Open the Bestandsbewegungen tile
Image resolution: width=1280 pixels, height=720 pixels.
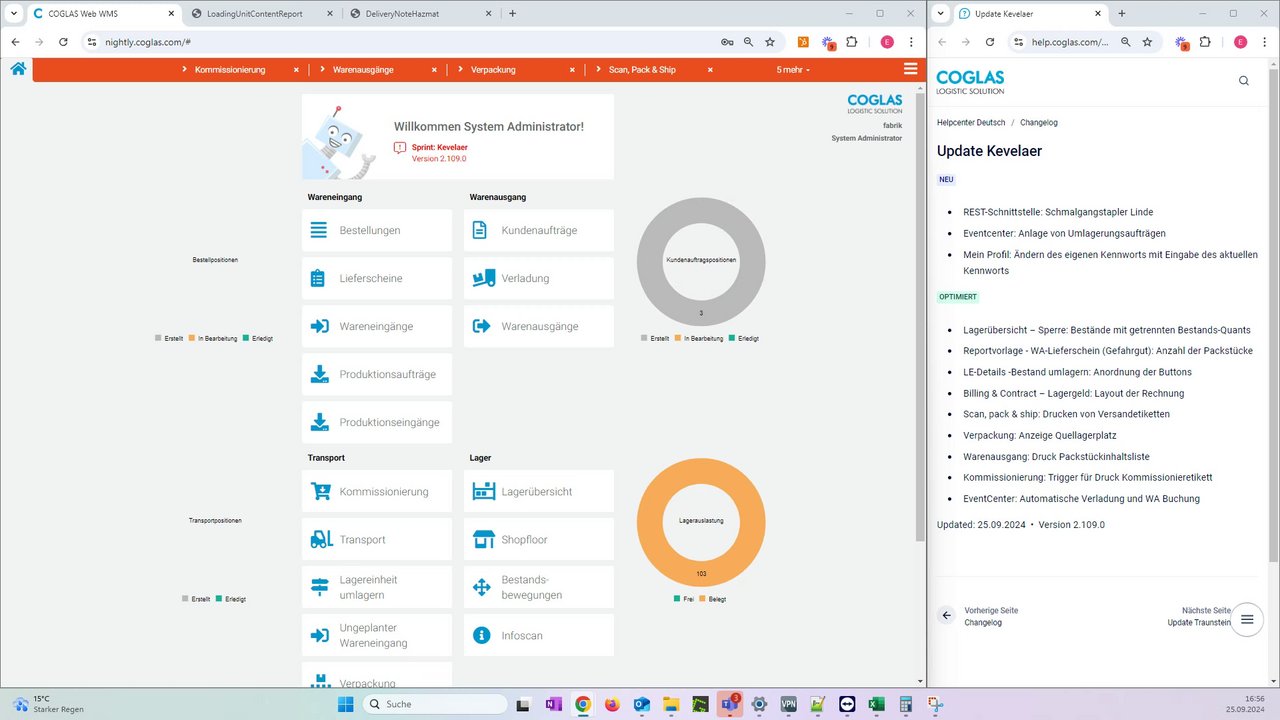tap(539, 587)
